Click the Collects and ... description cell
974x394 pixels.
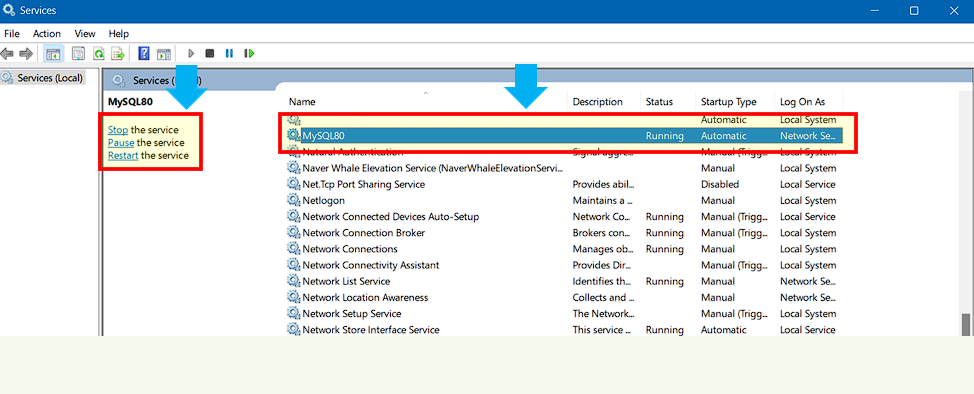[x=603, y=297]
